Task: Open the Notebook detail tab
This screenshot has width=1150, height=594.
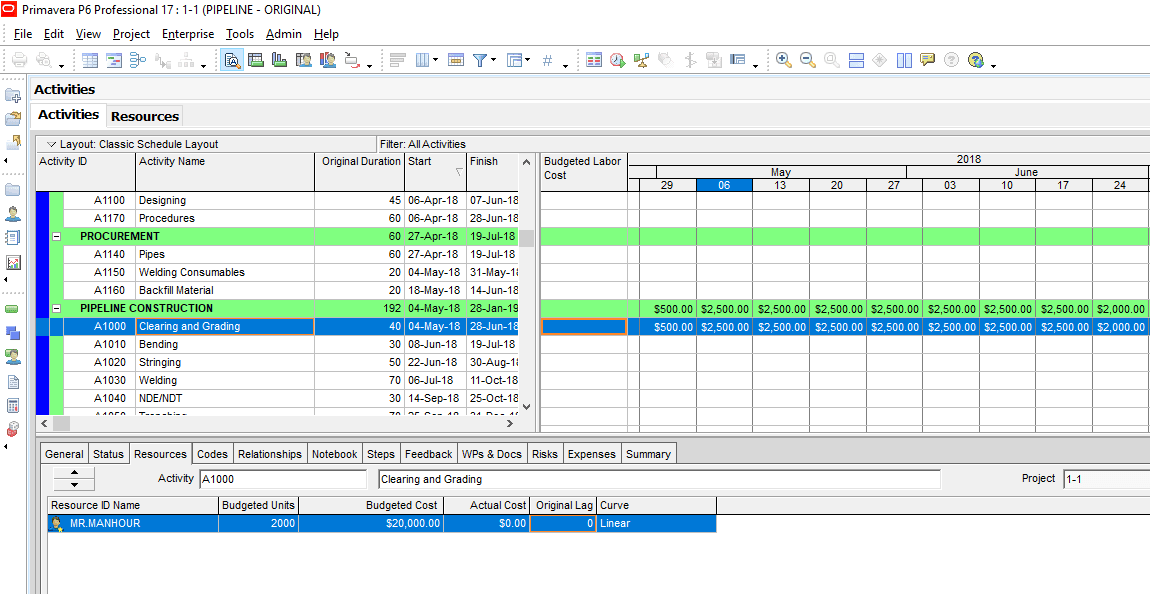Action: pyautogui.click(x=334, y=454)
